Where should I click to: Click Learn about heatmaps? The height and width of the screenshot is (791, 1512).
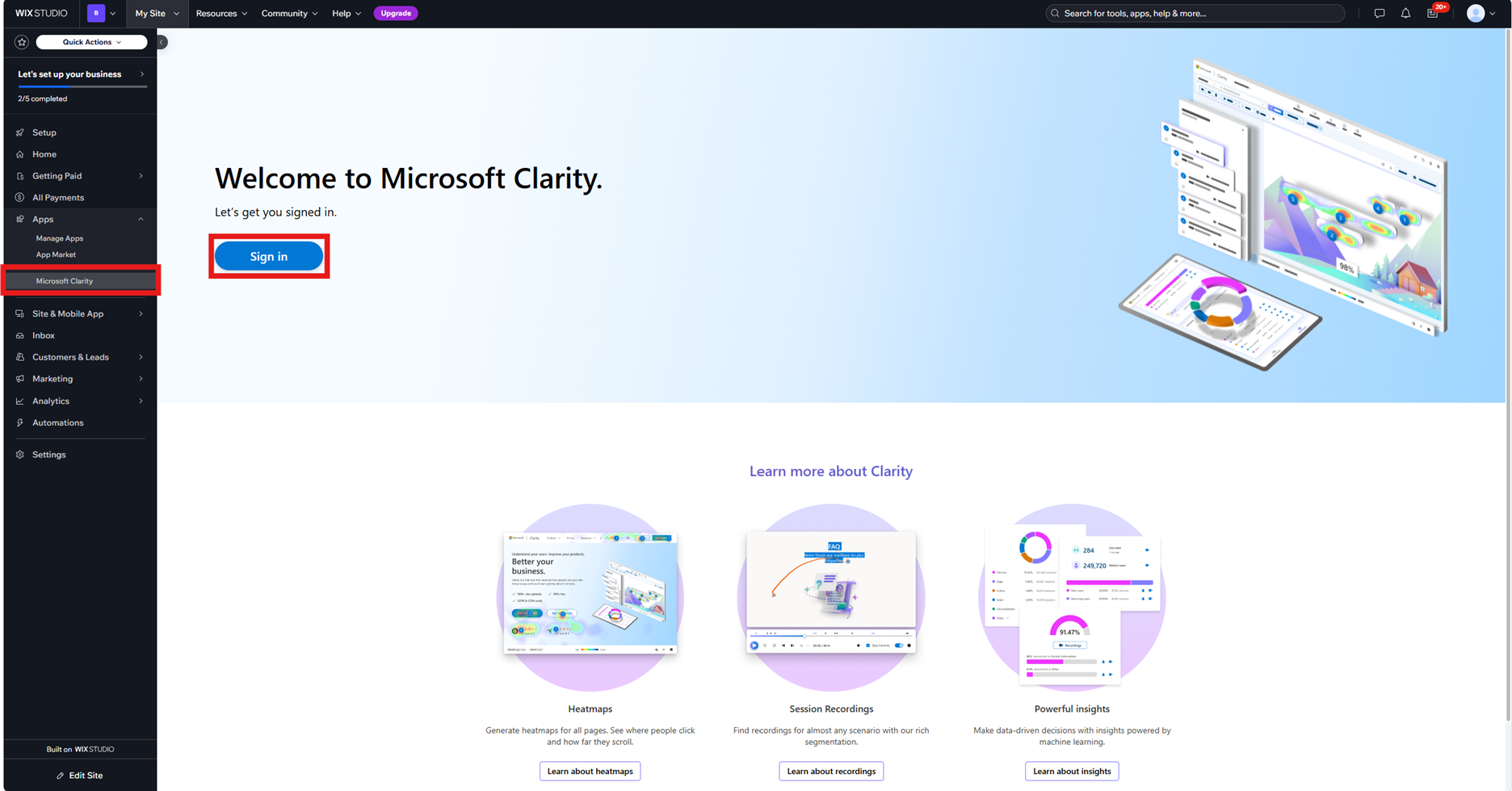[590, 772]
